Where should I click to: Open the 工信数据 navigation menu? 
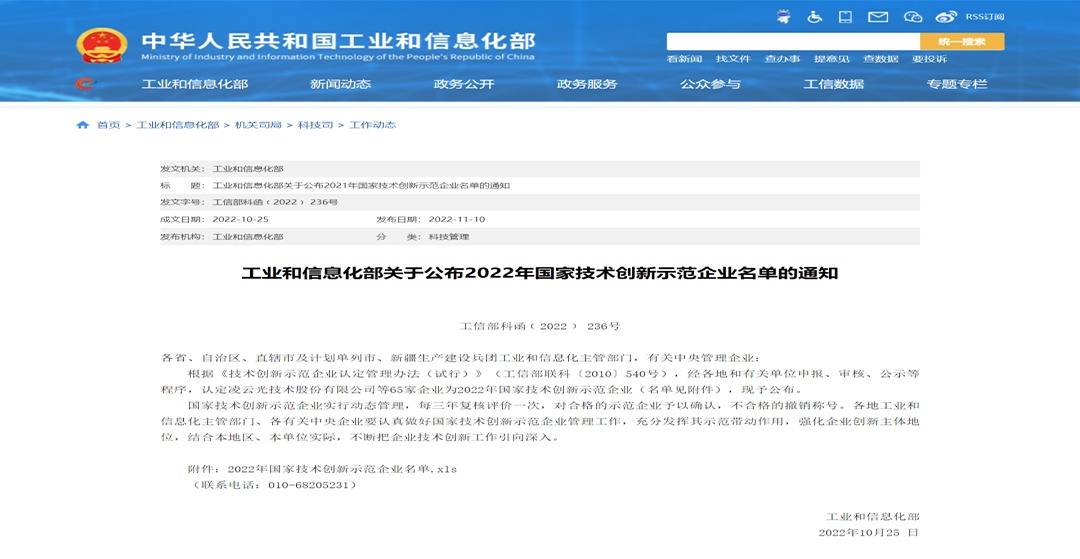click(x=833, y=84)
